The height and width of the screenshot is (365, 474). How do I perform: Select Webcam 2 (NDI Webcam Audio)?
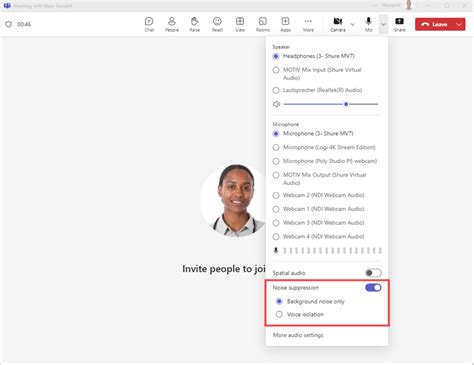click(x=318, y=195)
